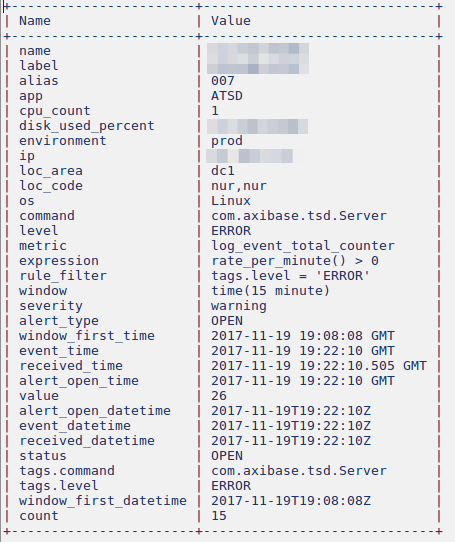This screenshot has width=455, height=542.
Task: Select the loc_area value dc1
Action: coord(223,171)
